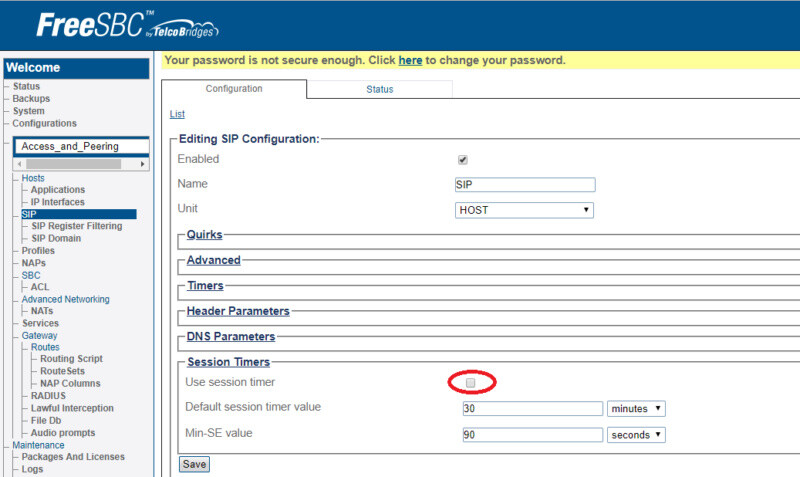800x477 pixels.
Task: Click the Name input field
Action: pos(525,185)
